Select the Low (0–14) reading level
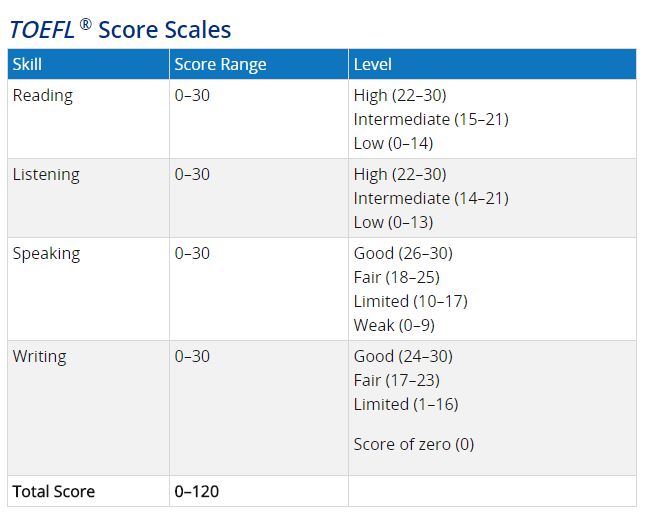 click(393, 144)
